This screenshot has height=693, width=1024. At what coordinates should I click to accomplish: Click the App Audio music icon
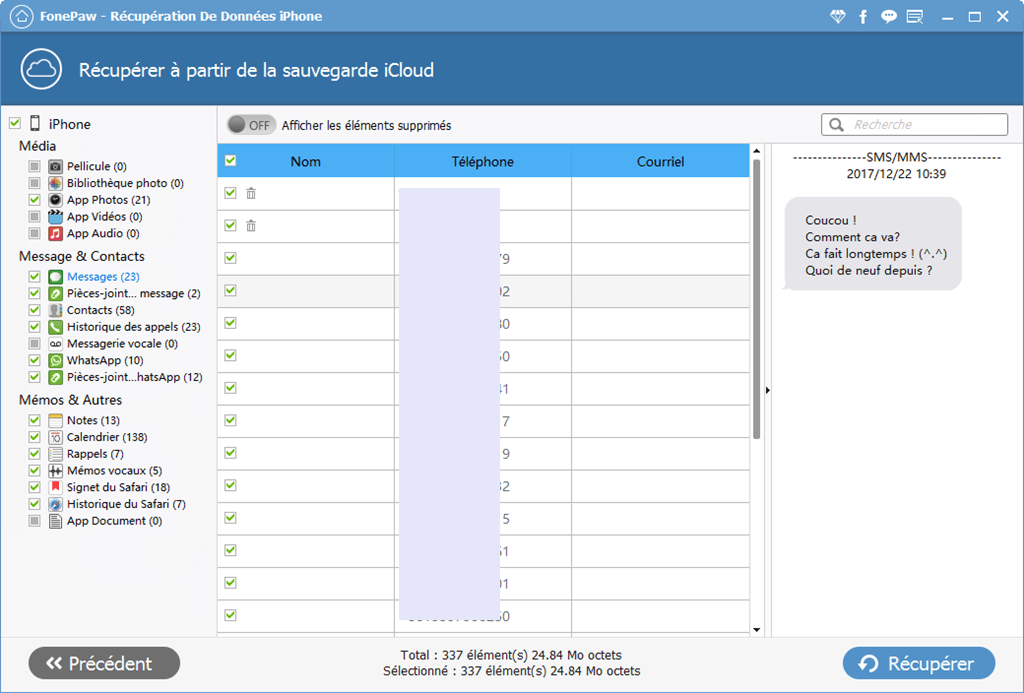pos(56,233)
